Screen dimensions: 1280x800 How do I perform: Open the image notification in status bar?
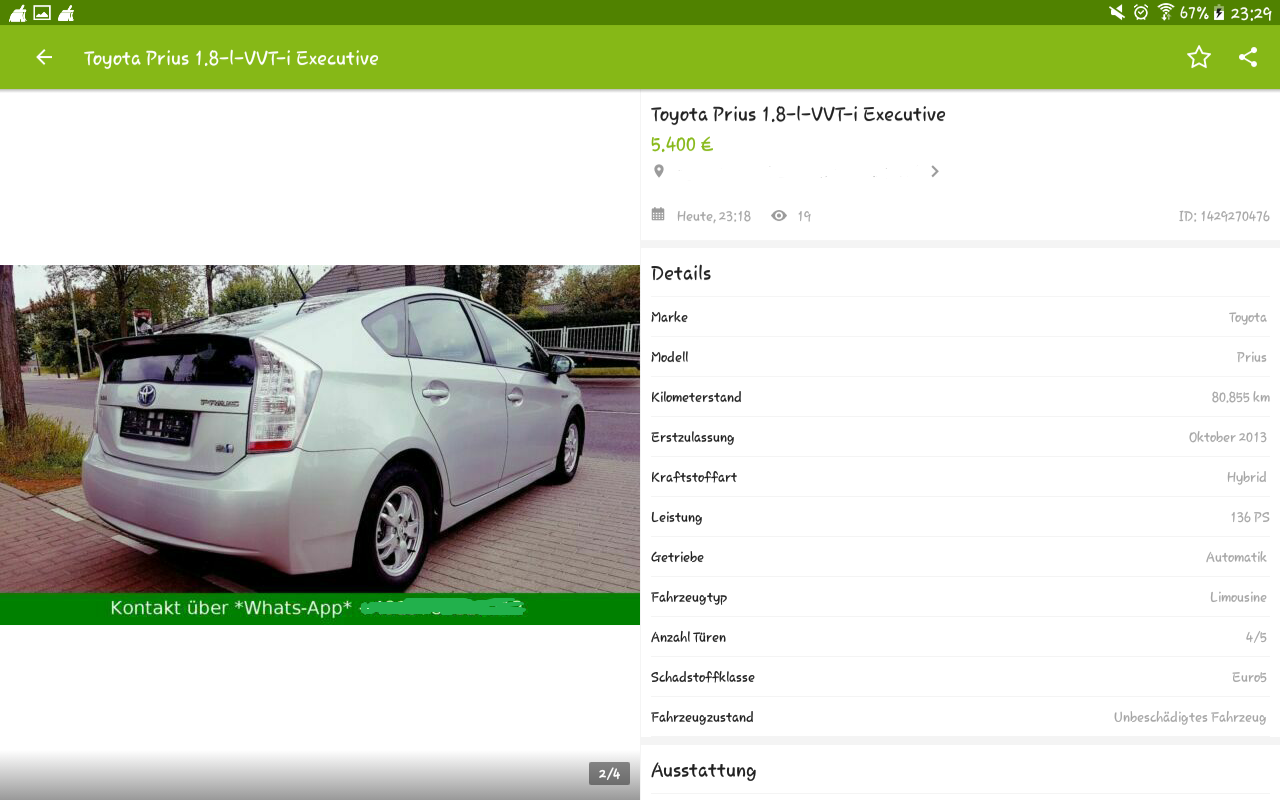42,12
